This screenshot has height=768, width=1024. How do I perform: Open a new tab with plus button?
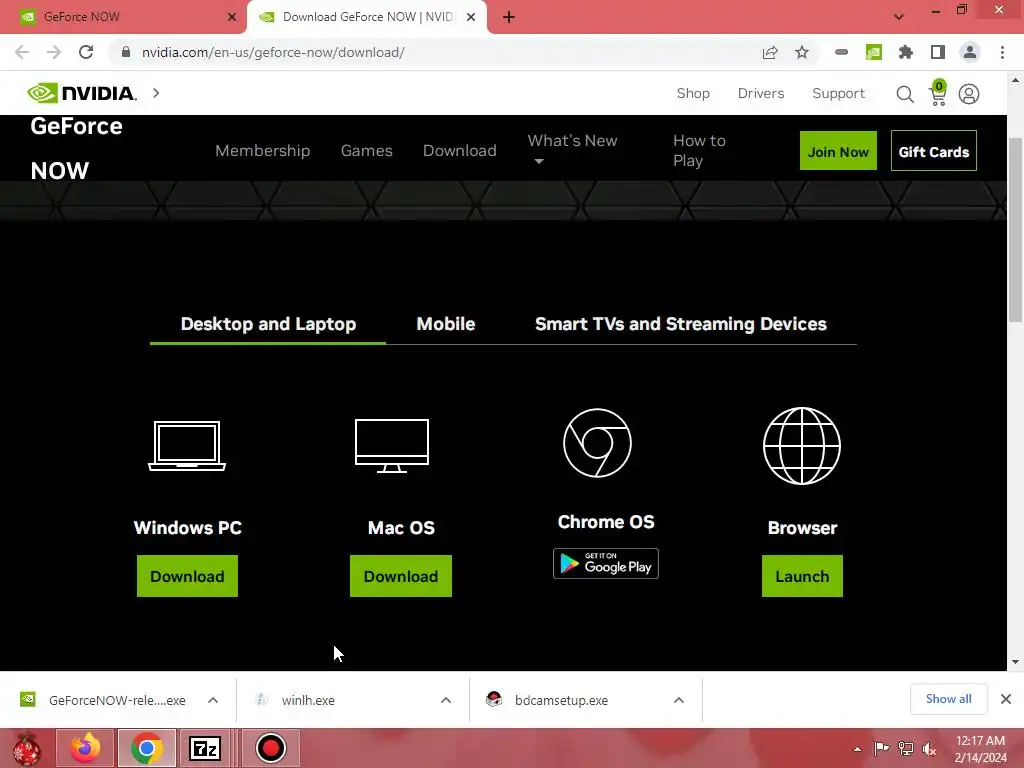[x=509, y=18]
